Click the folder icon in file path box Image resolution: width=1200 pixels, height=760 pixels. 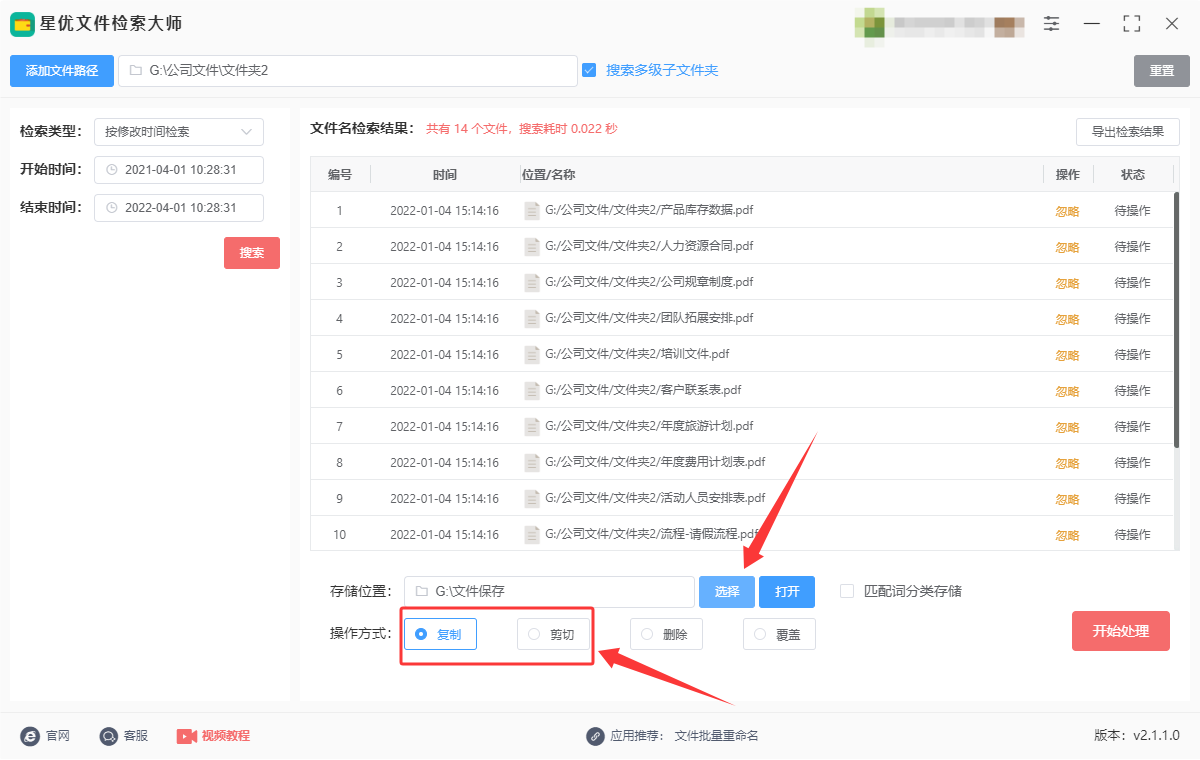(x=135, y=71)
